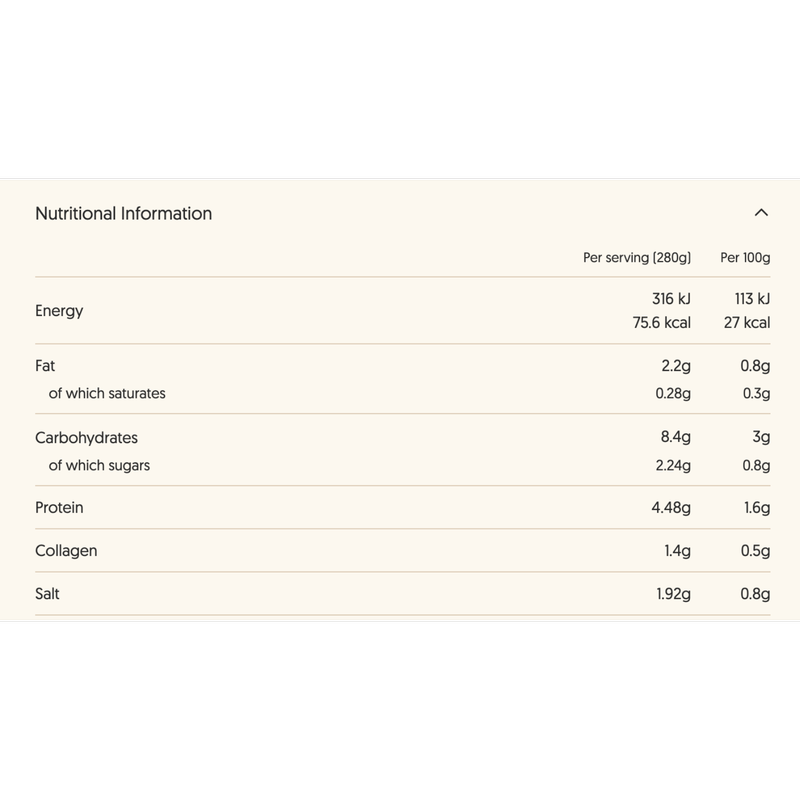
Task: Click the 1.4g collagen value
Action: pyautogui.click(x=677, y=551)
